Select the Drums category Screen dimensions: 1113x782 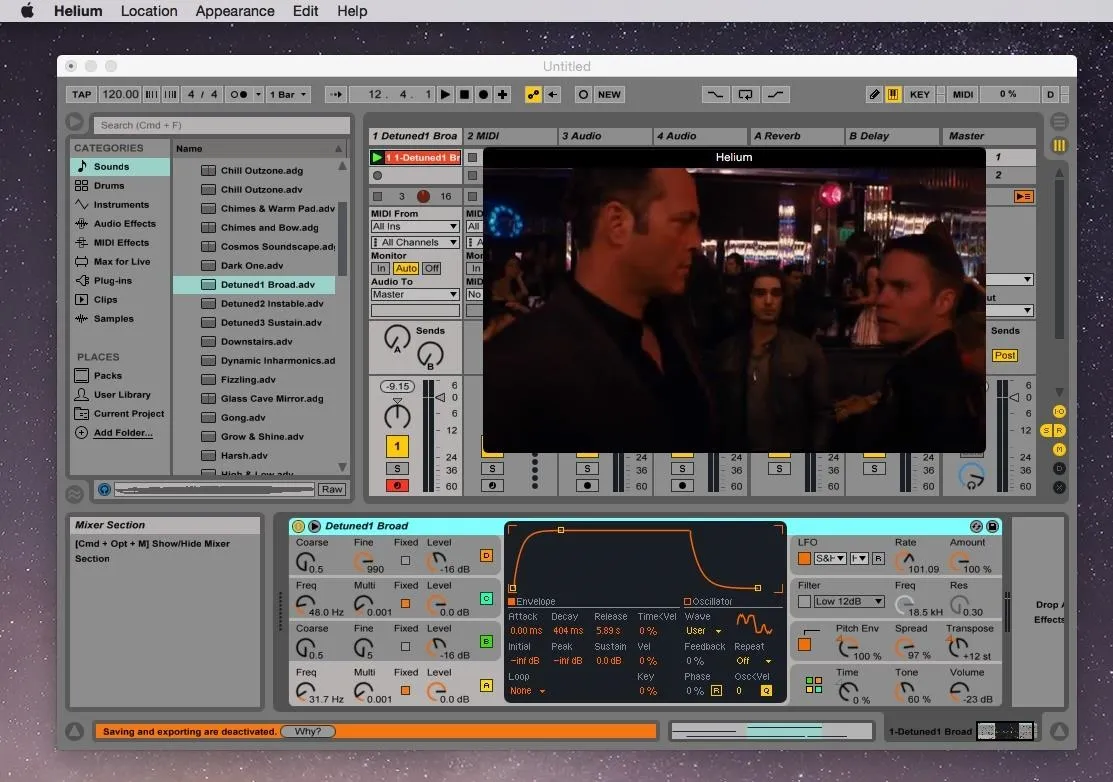[120, 186]
